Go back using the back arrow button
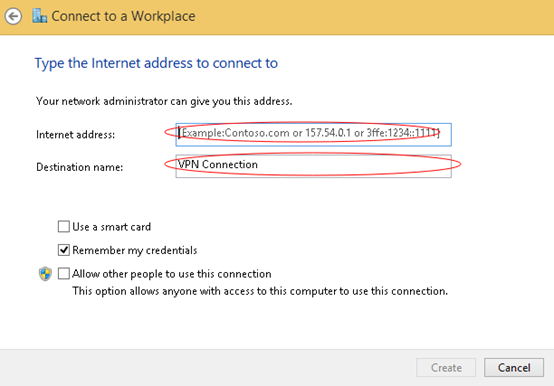Viewport: 554px width, 386px height. pyautogui.click(x=13, y=16)
